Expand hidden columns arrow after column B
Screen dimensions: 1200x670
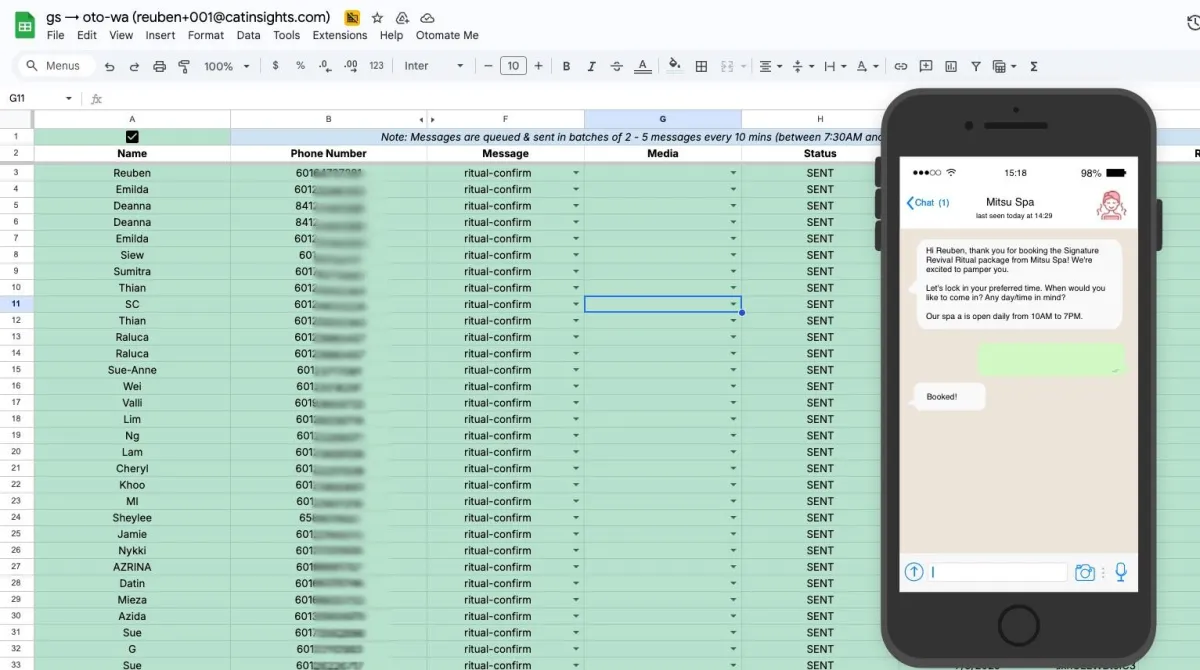pyautogui.click(x=432, y=118)
